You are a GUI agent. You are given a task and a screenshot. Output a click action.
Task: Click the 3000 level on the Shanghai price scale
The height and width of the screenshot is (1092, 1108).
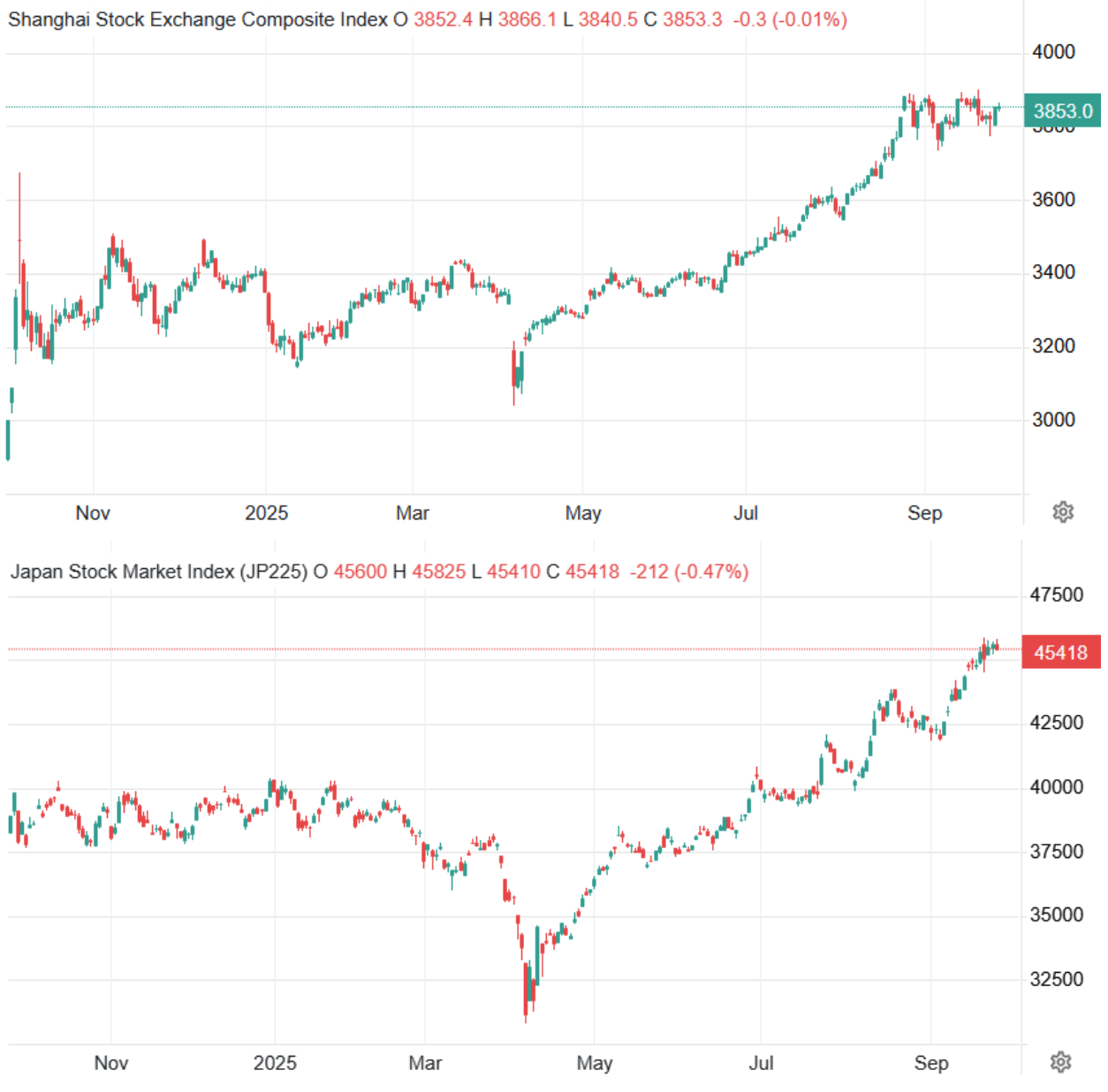point(1053,420)
